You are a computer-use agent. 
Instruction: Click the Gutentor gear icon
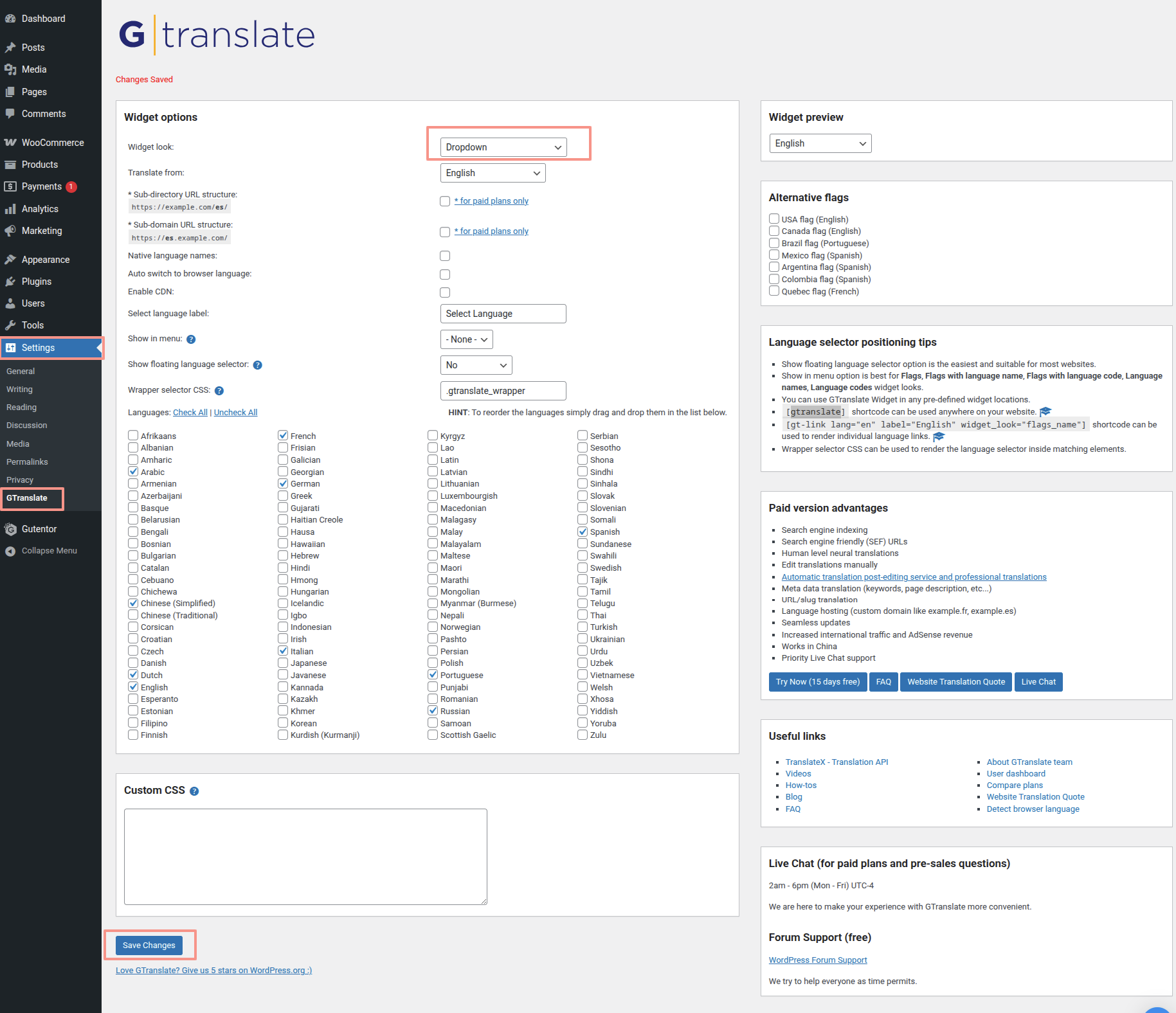point(10,529)
